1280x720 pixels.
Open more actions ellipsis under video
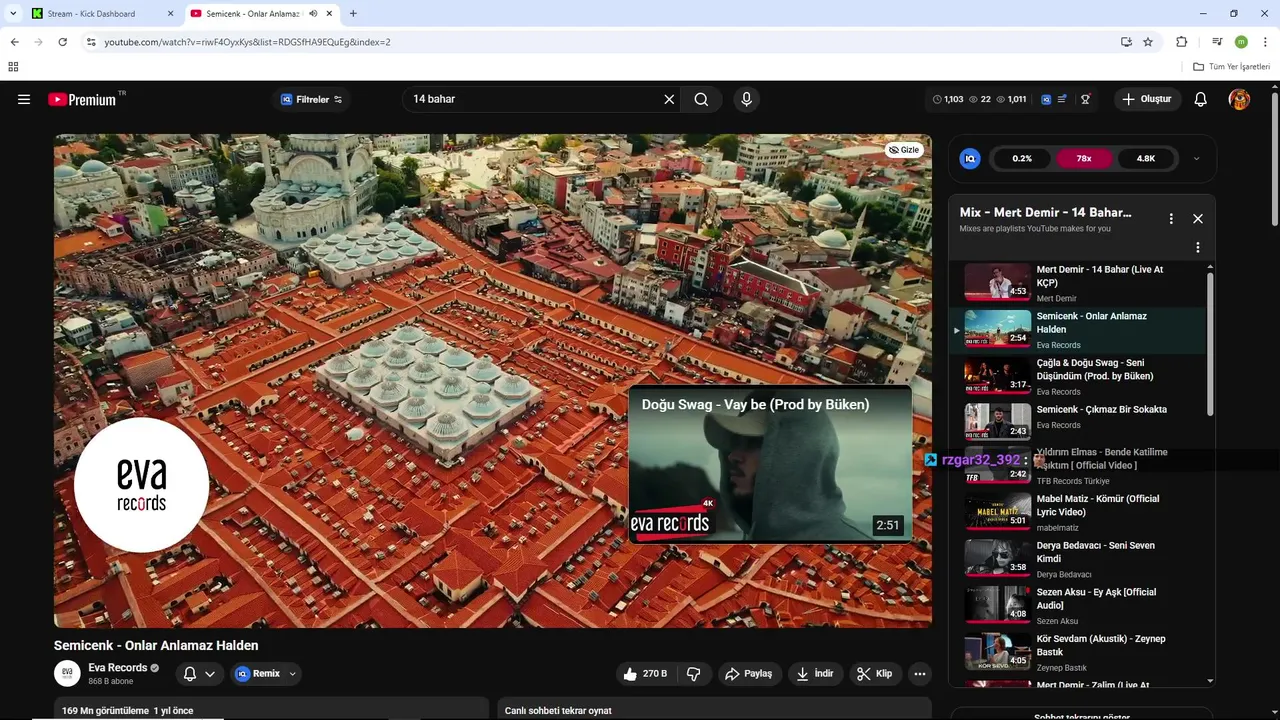920,674
